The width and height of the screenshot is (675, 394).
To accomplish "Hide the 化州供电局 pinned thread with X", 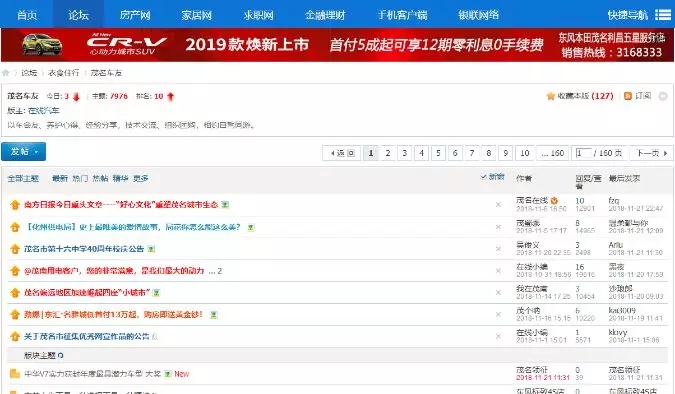I will pyautogui.click(x=498, y=227).
